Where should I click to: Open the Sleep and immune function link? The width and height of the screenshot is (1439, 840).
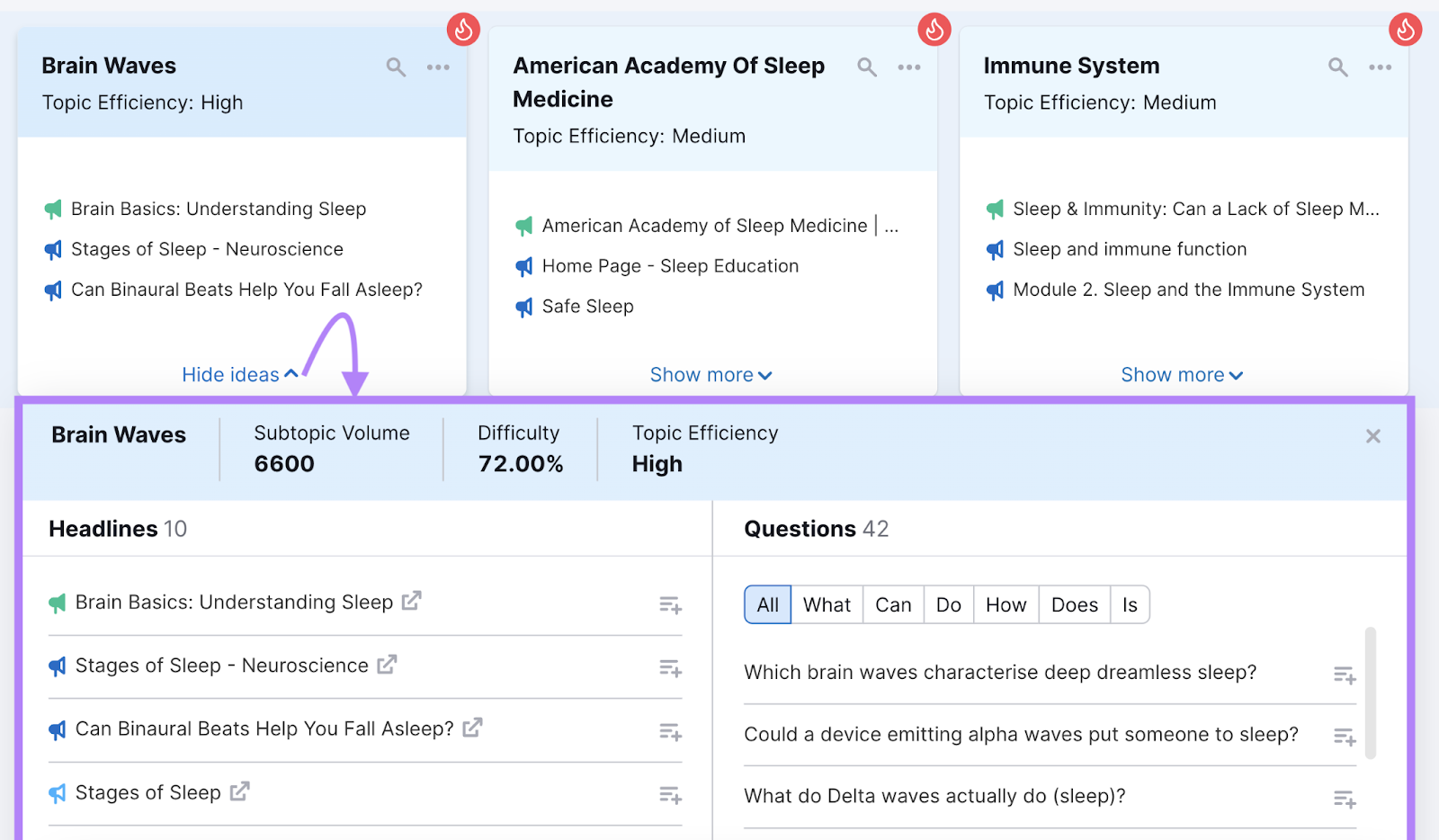pyautogui.click(x=1130, y=249)
